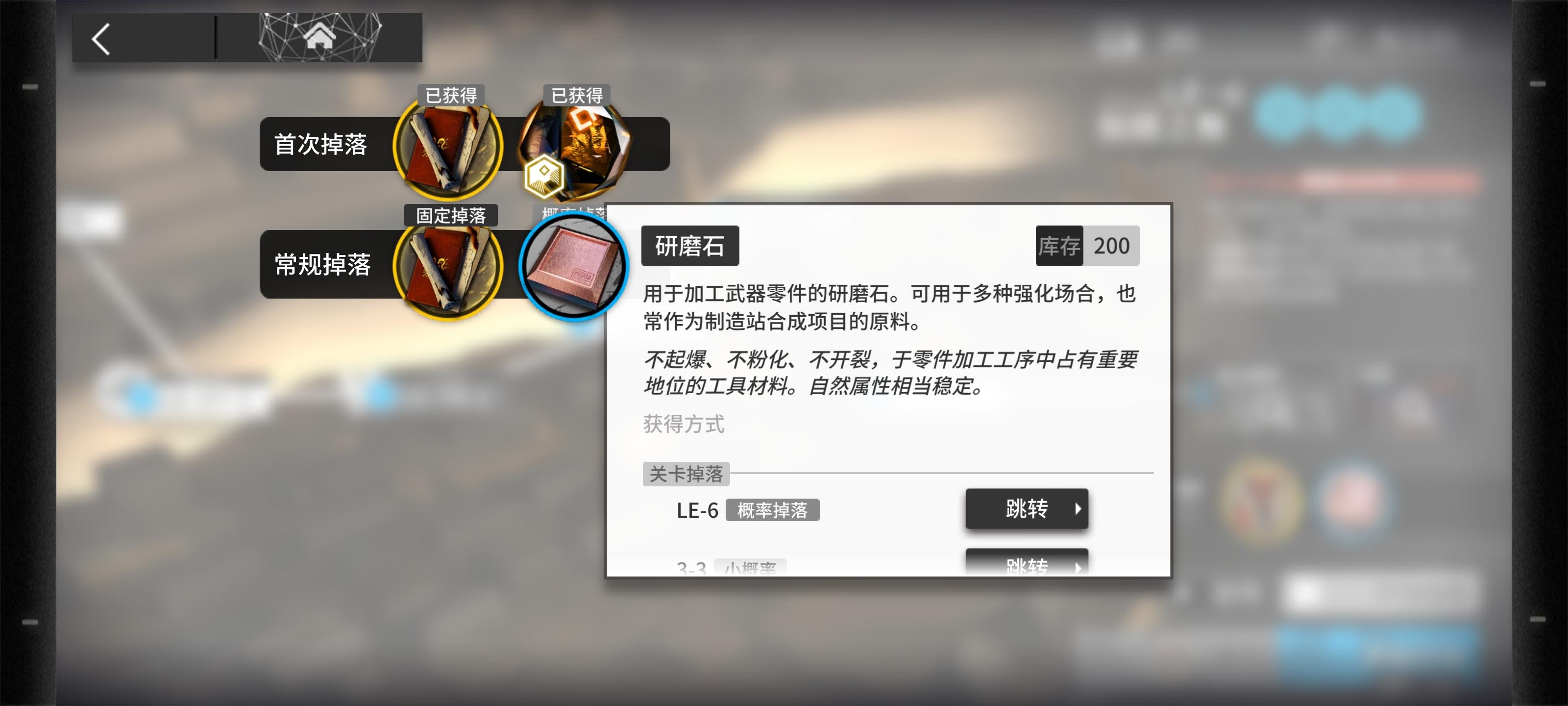Viewport: 1568px width, 706px height.
Task: Select the first-drop red book item
Action: click(x=449, y=146)
